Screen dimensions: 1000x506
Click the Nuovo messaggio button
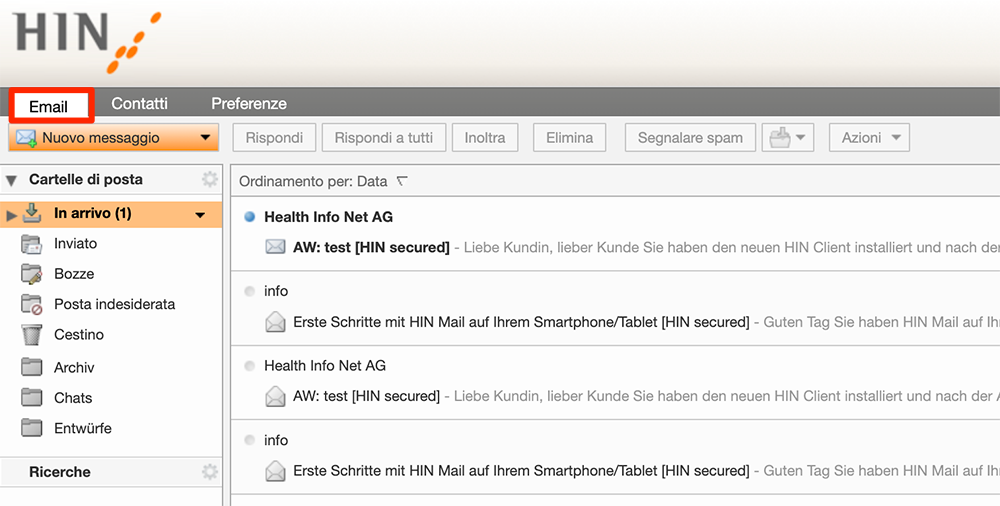tap(114, 138)
